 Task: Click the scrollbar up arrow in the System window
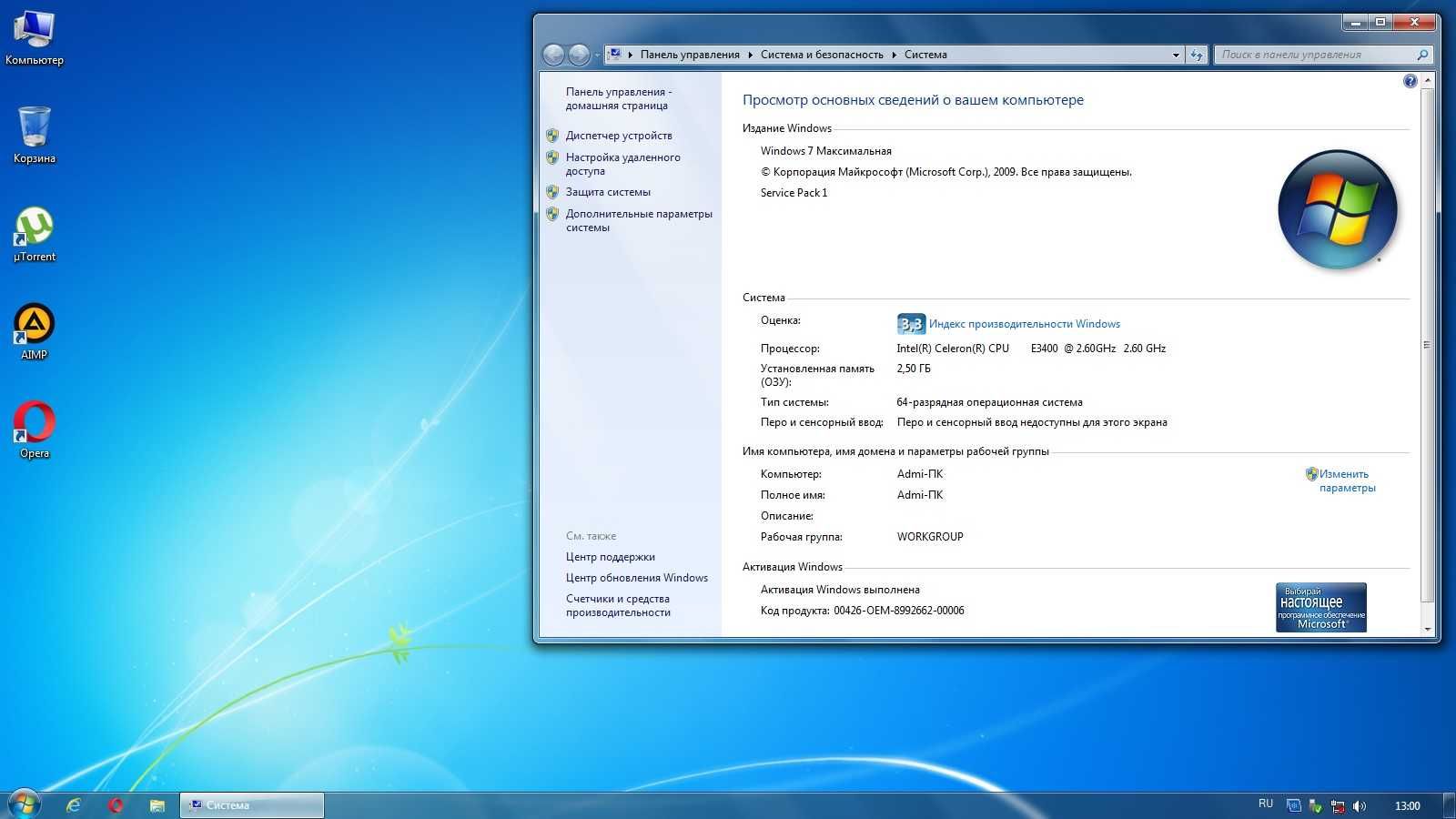tap(1427, 81)
